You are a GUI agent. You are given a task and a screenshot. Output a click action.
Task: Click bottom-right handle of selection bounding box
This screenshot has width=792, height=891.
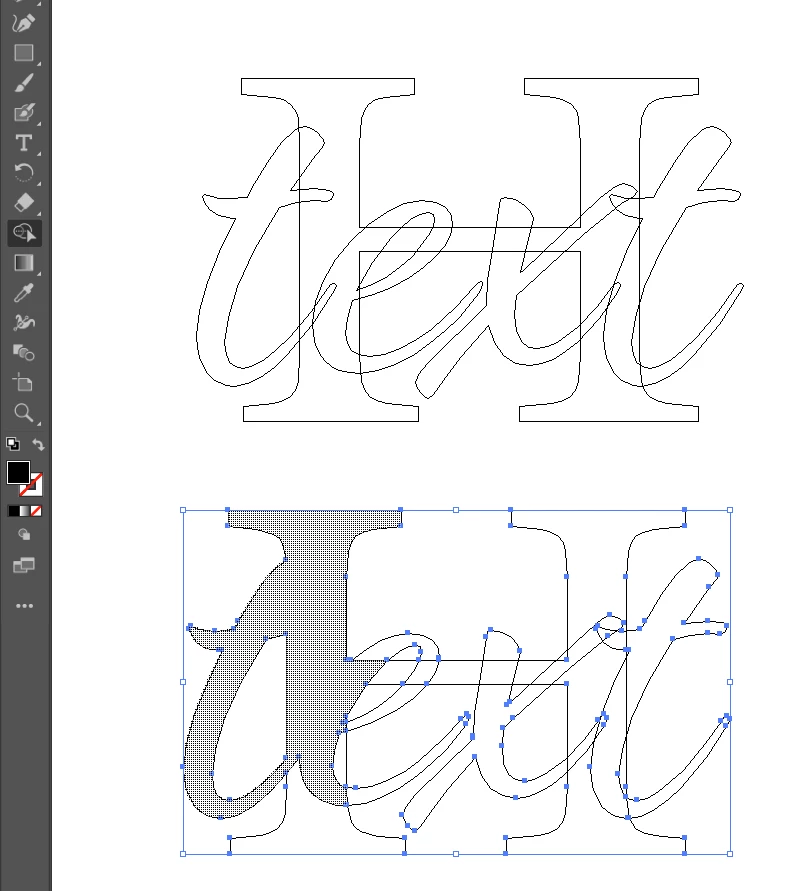pos(730,853)
